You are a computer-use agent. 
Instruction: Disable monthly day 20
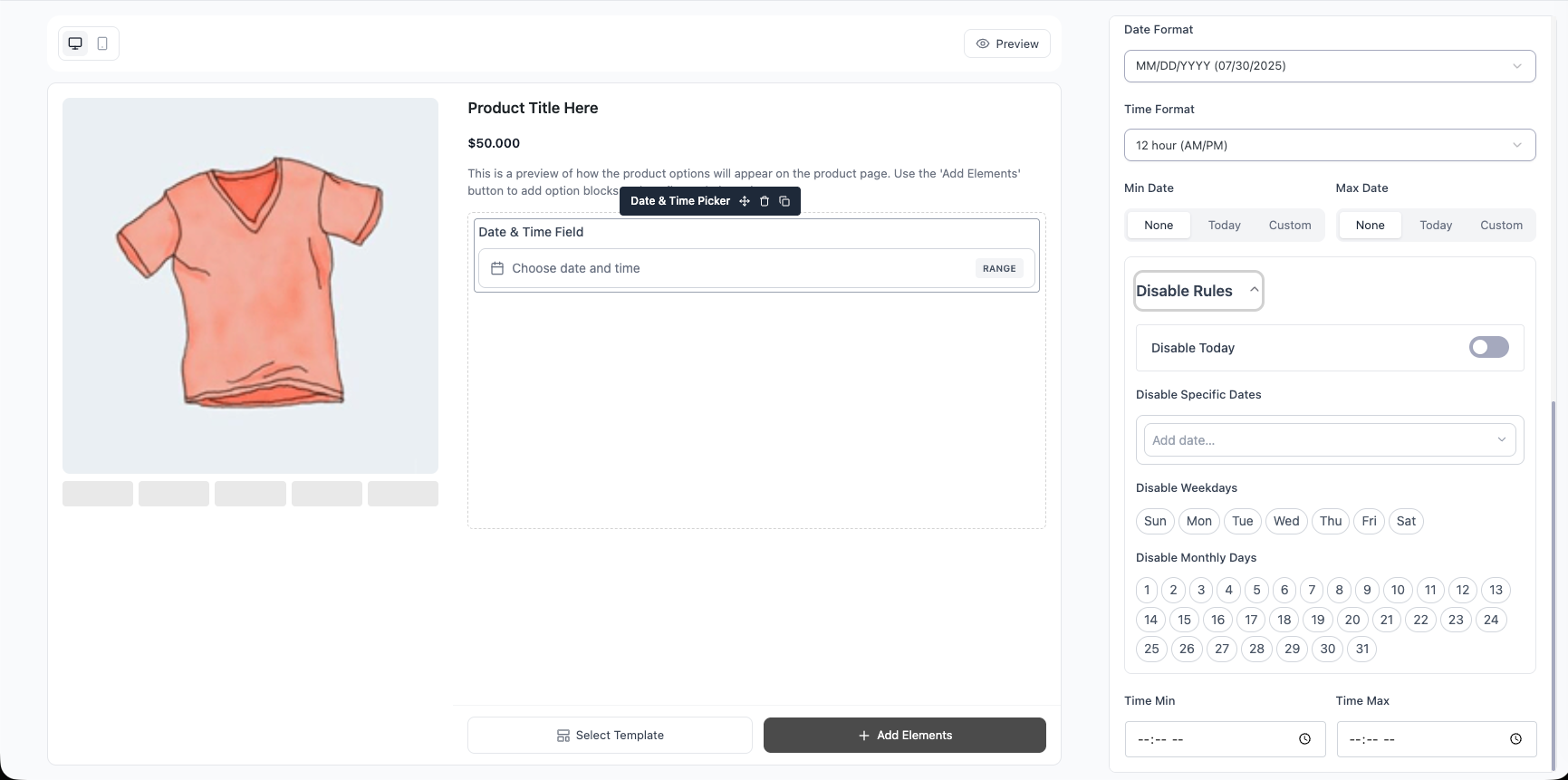pos(1352,620)
